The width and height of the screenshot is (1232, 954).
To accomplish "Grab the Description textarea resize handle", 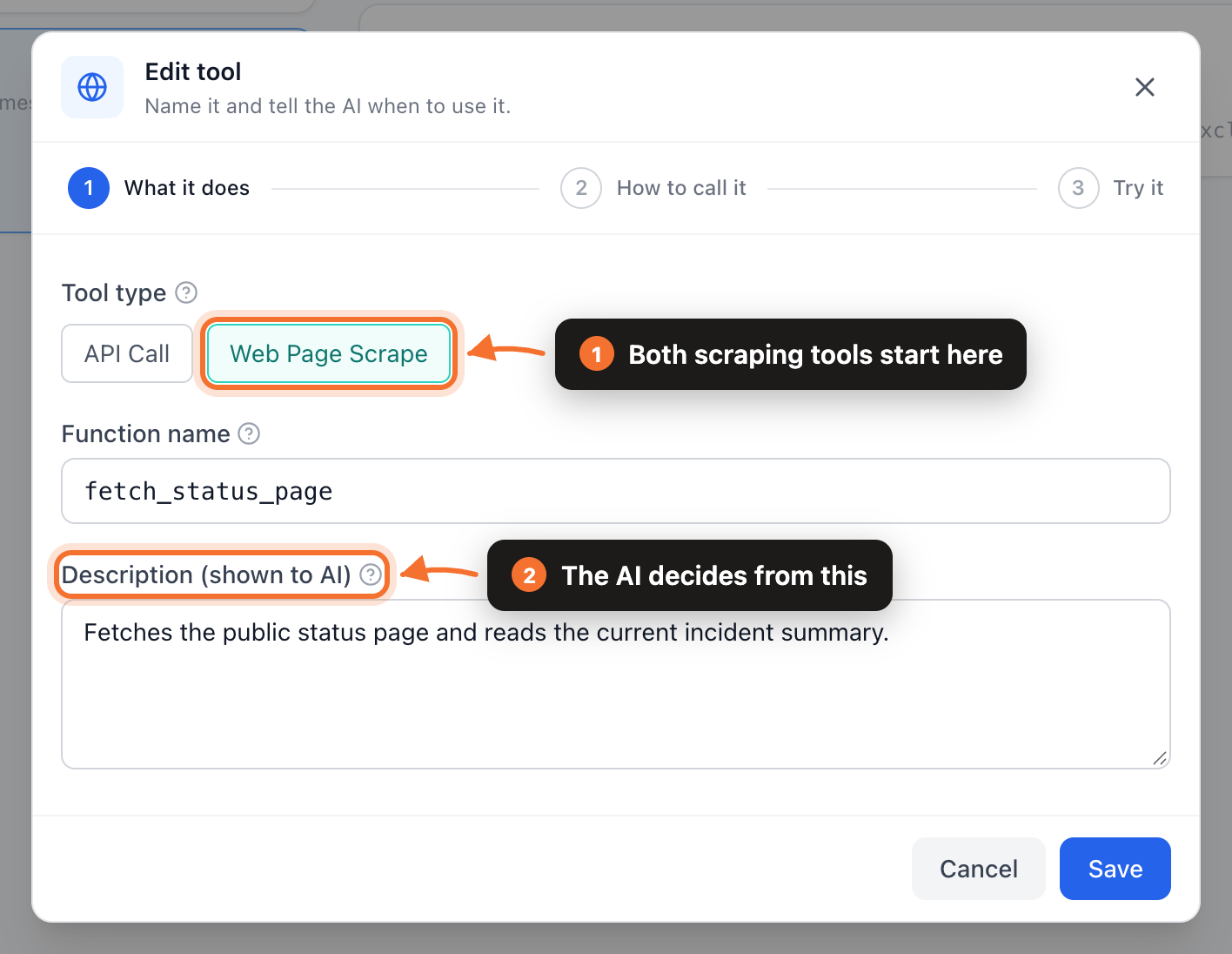I will click(1160, 759).
